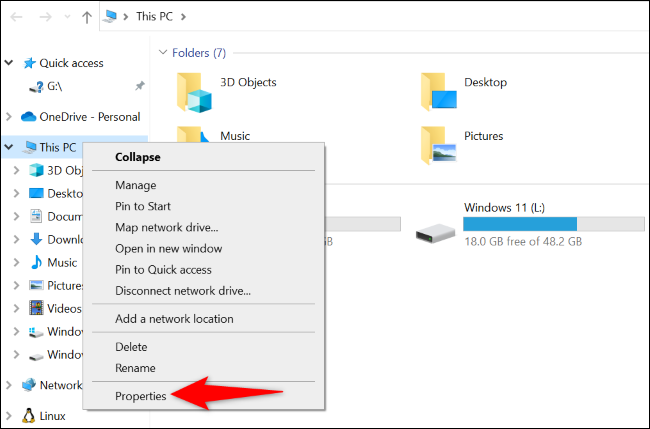Viewport: 650px width, 429px height.
Task: Choose Map network drive... menu entry
Action: [x=166, y=227]
